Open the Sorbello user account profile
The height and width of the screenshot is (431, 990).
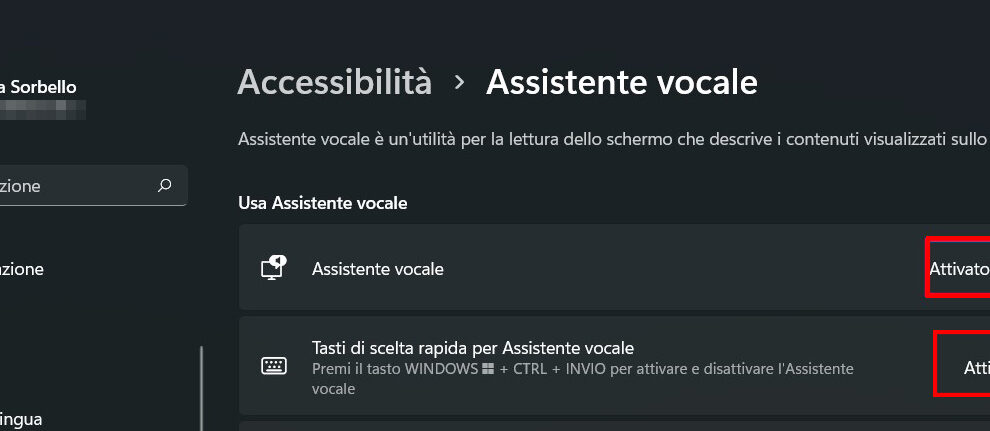point(40,87)
